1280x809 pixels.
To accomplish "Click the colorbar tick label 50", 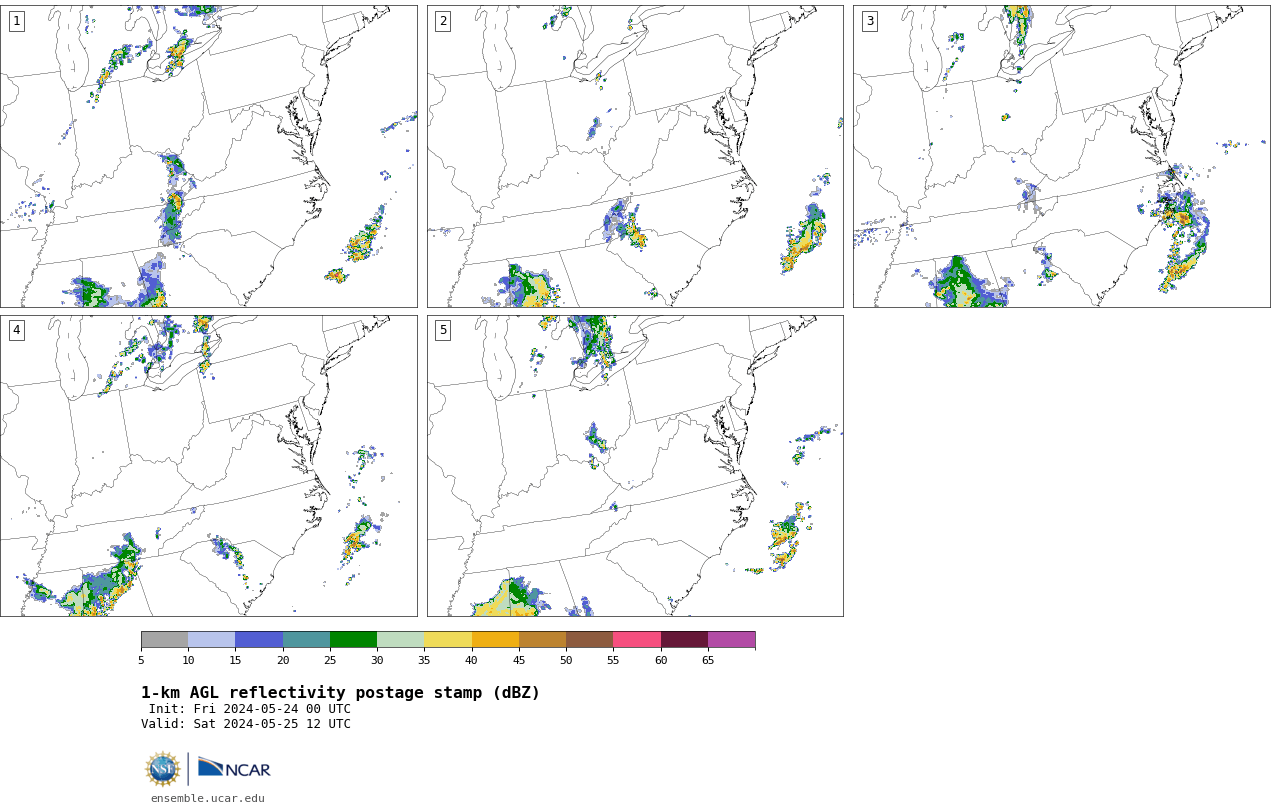I will pyautogui.click(x=566, y=660).
